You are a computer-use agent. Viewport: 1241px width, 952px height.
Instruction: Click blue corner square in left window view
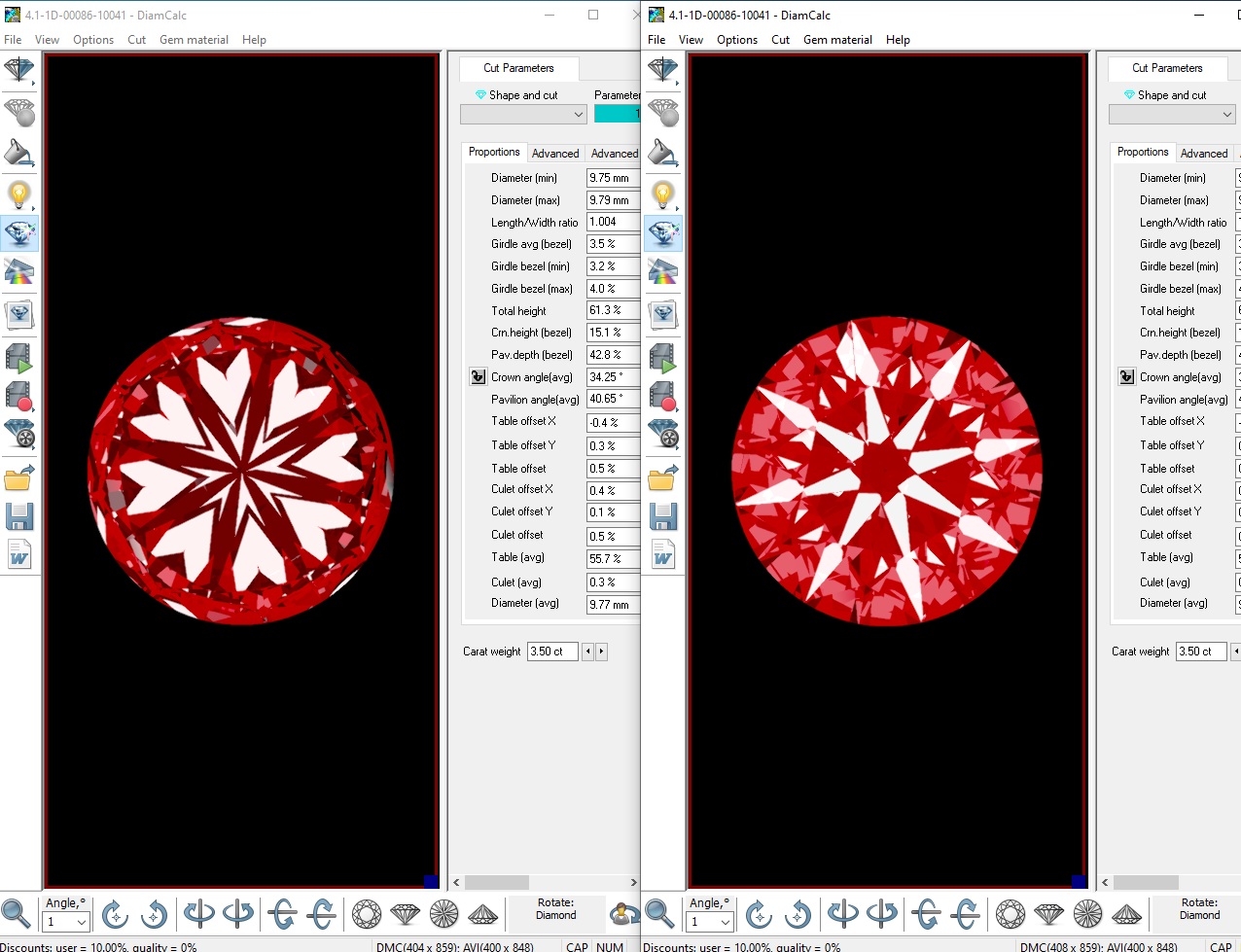click(431, 881)
